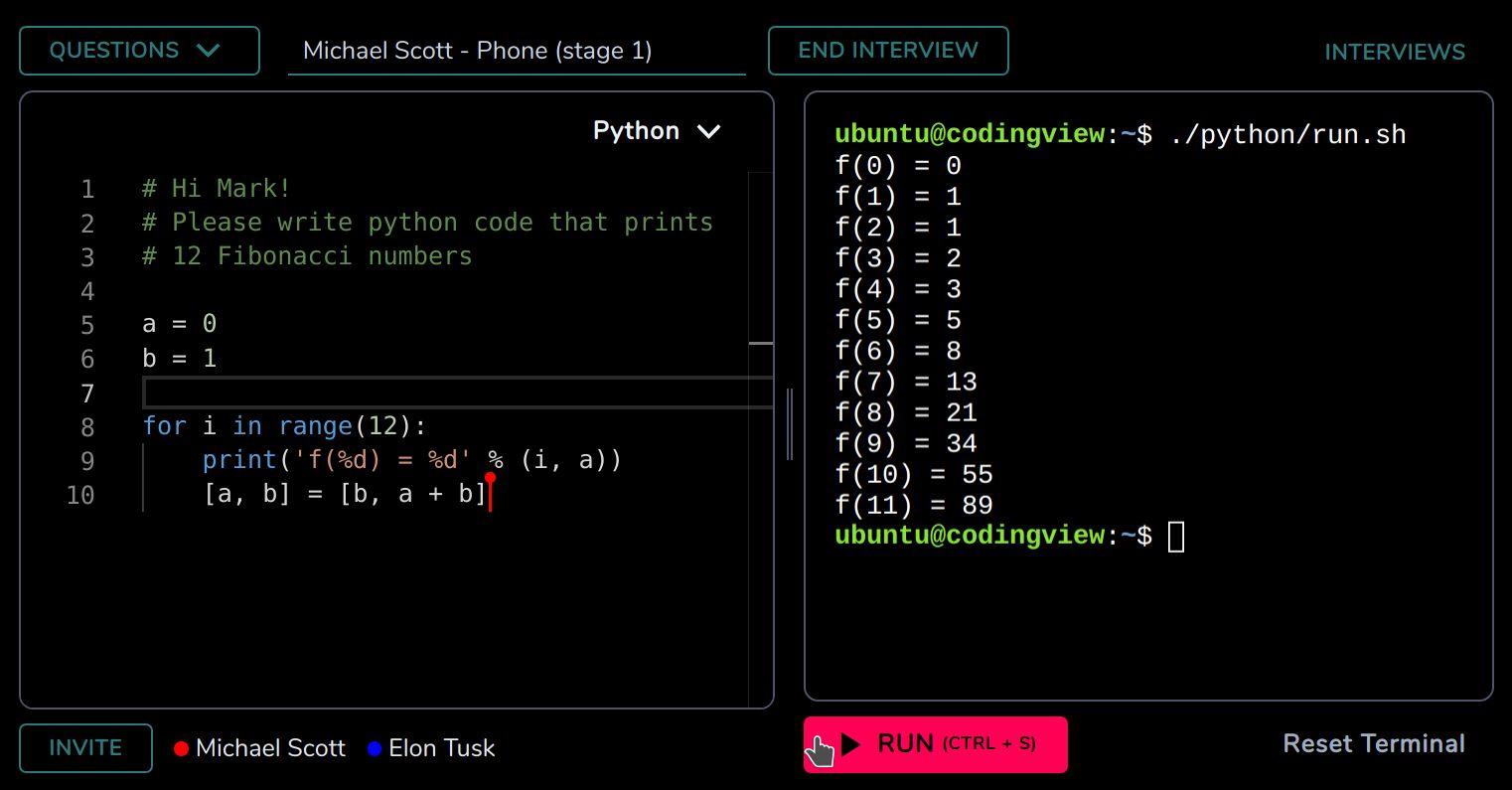Click Reset Terminal to clear output
This screenshot has width=1512, height=790.
(1374, 742)
